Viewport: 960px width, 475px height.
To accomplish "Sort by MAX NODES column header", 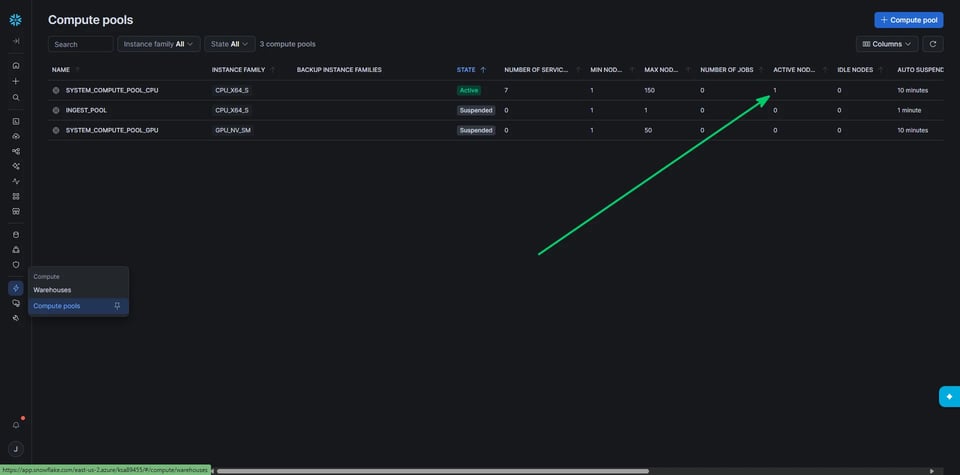I will point(659,70).
